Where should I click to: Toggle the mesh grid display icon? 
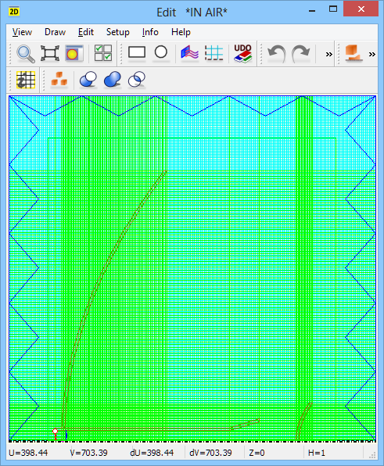[x=214, y=53]
